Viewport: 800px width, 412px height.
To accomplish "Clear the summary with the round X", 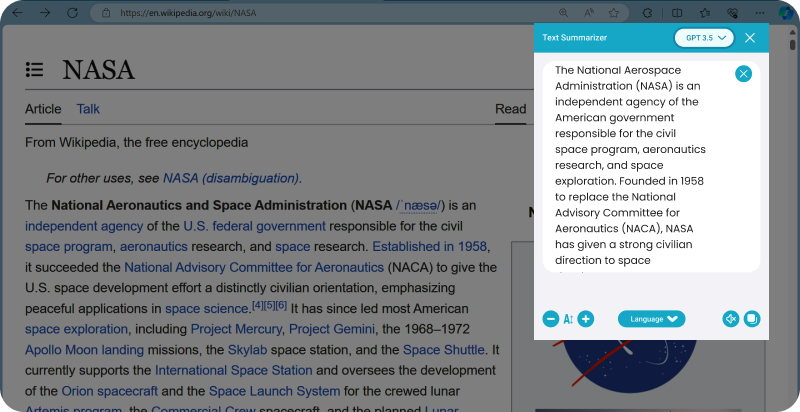I will [x=743, y=74].
